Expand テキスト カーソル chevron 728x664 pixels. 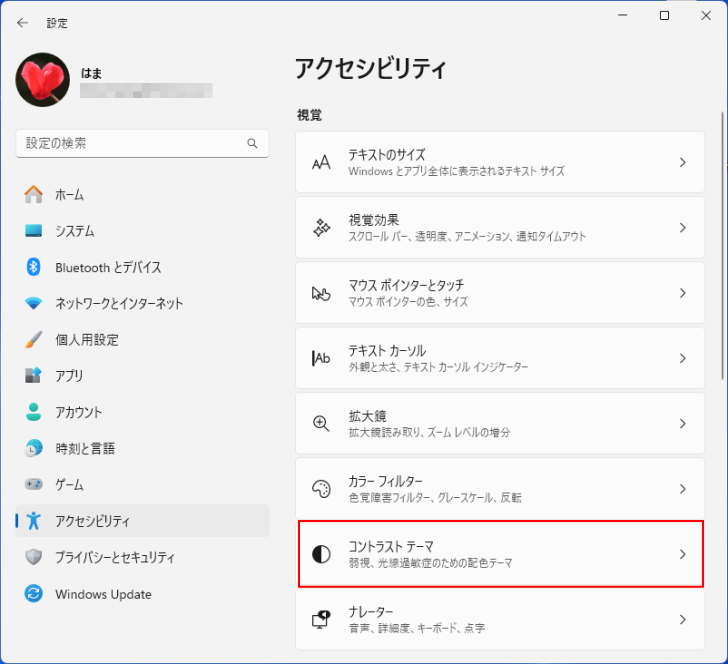pos(682,358)
